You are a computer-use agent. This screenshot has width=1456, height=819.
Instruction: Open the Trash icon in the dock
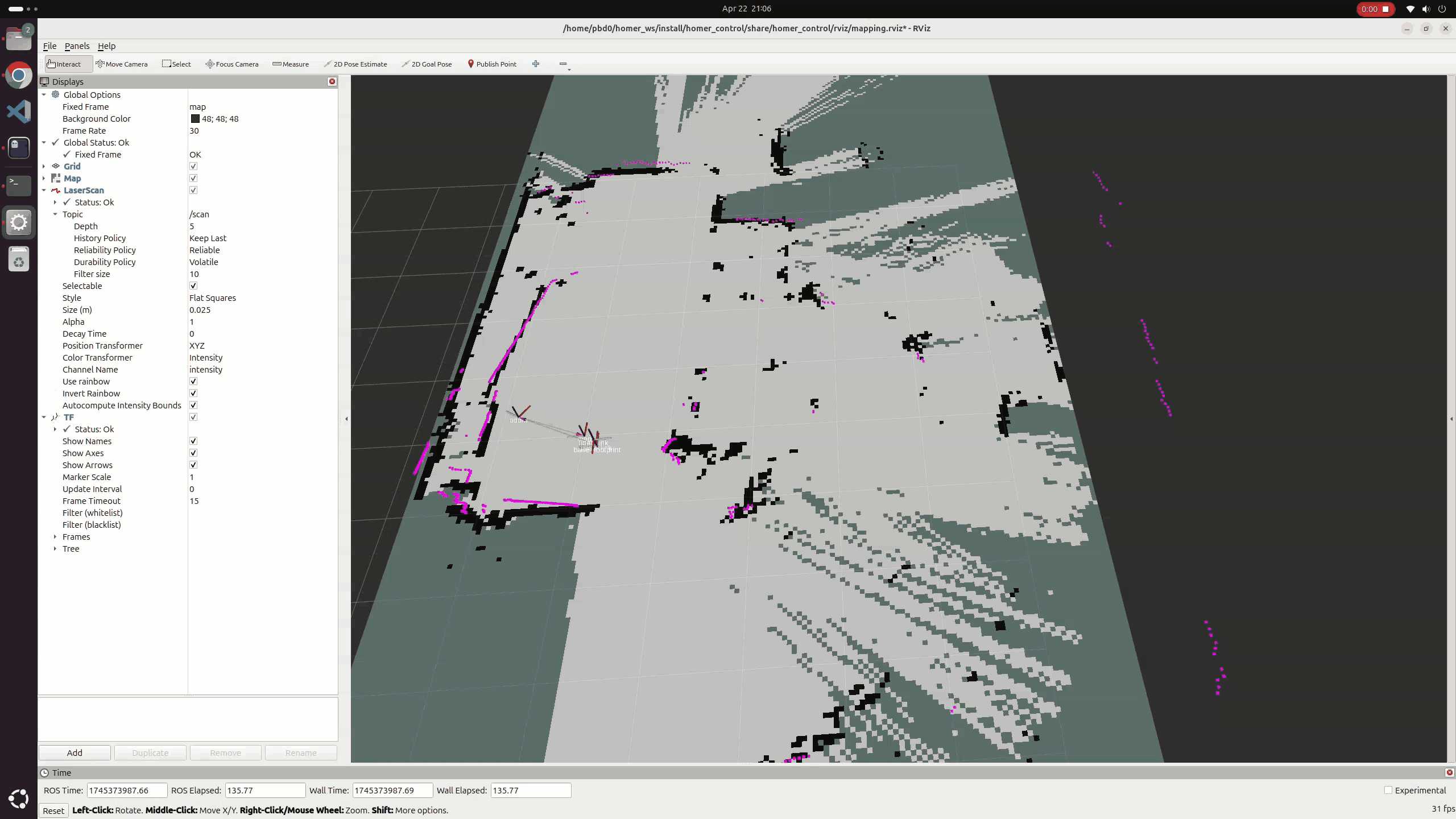click(x=19, y=259)
